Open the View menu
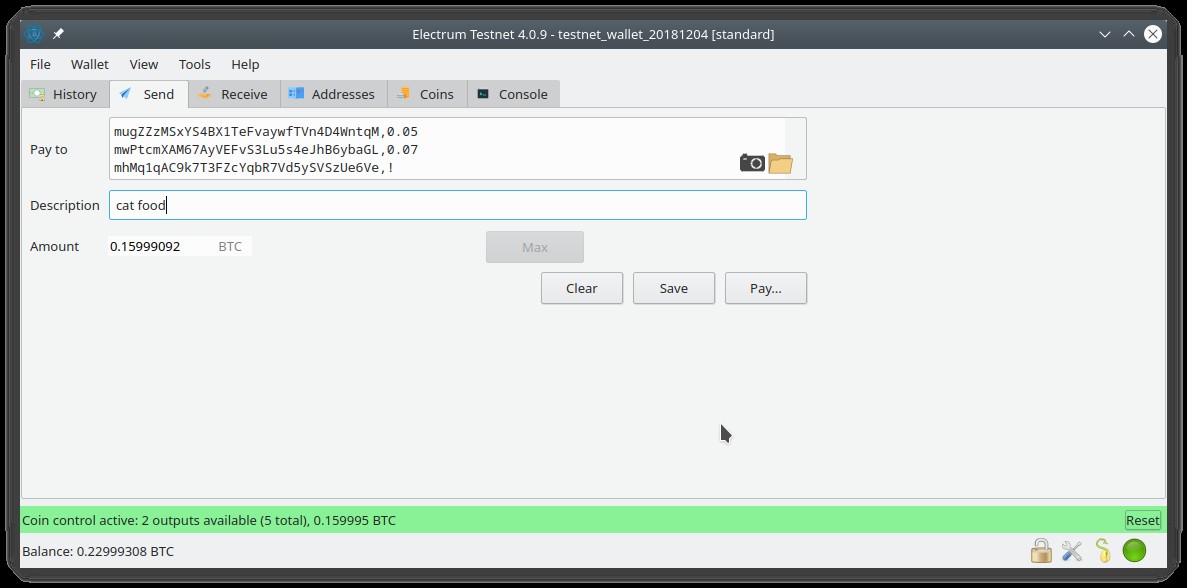The height and width of the screenshot is (588, 1187). pyautogui.click(x=144, y=64)
